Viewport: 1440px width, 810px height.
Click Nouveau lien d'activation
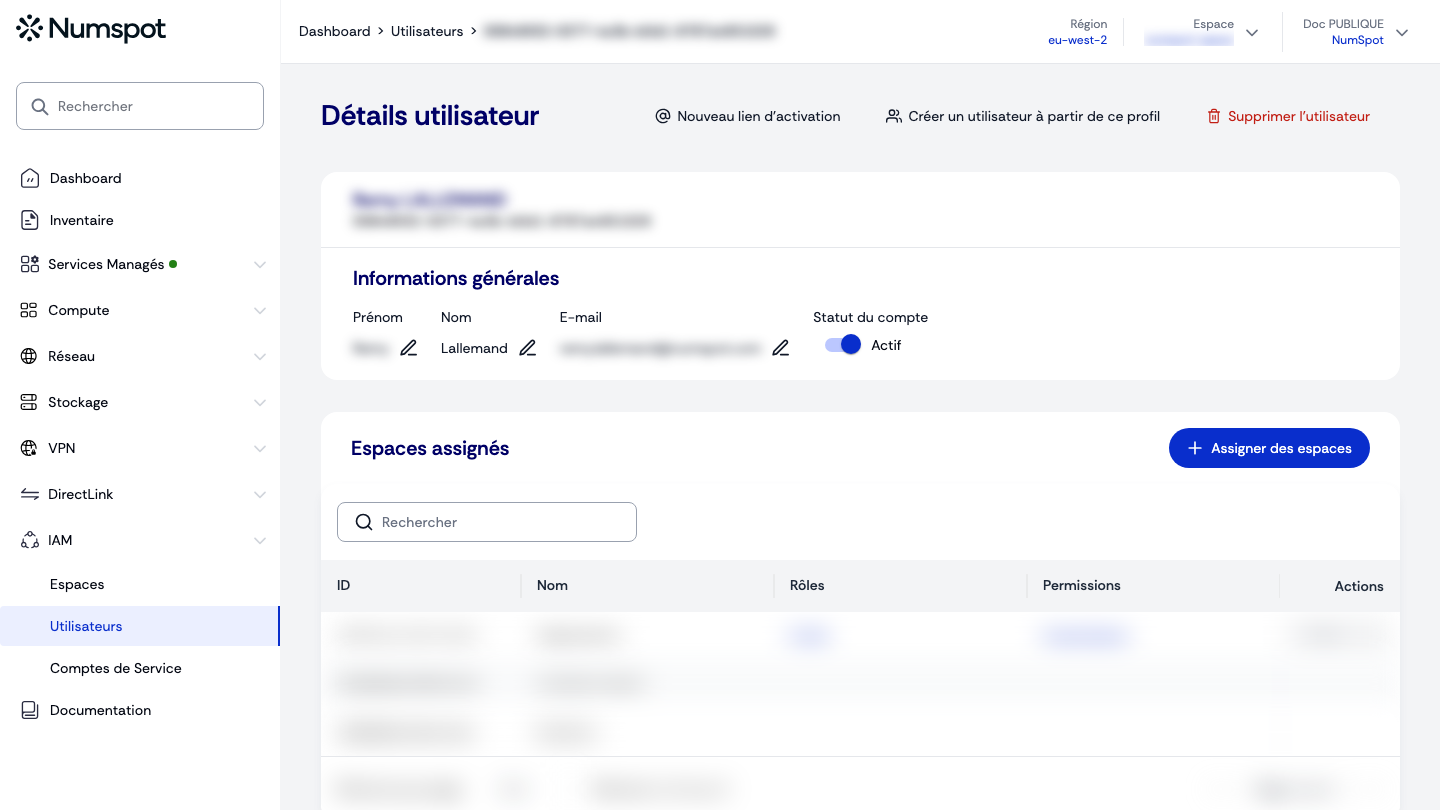tap(747, 116)
